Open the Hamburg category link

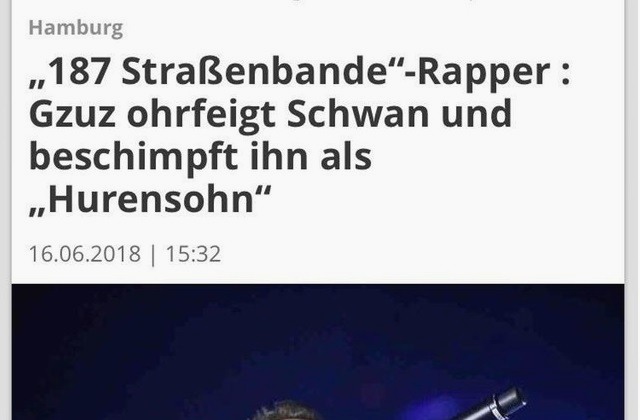(x=76, y=28)
